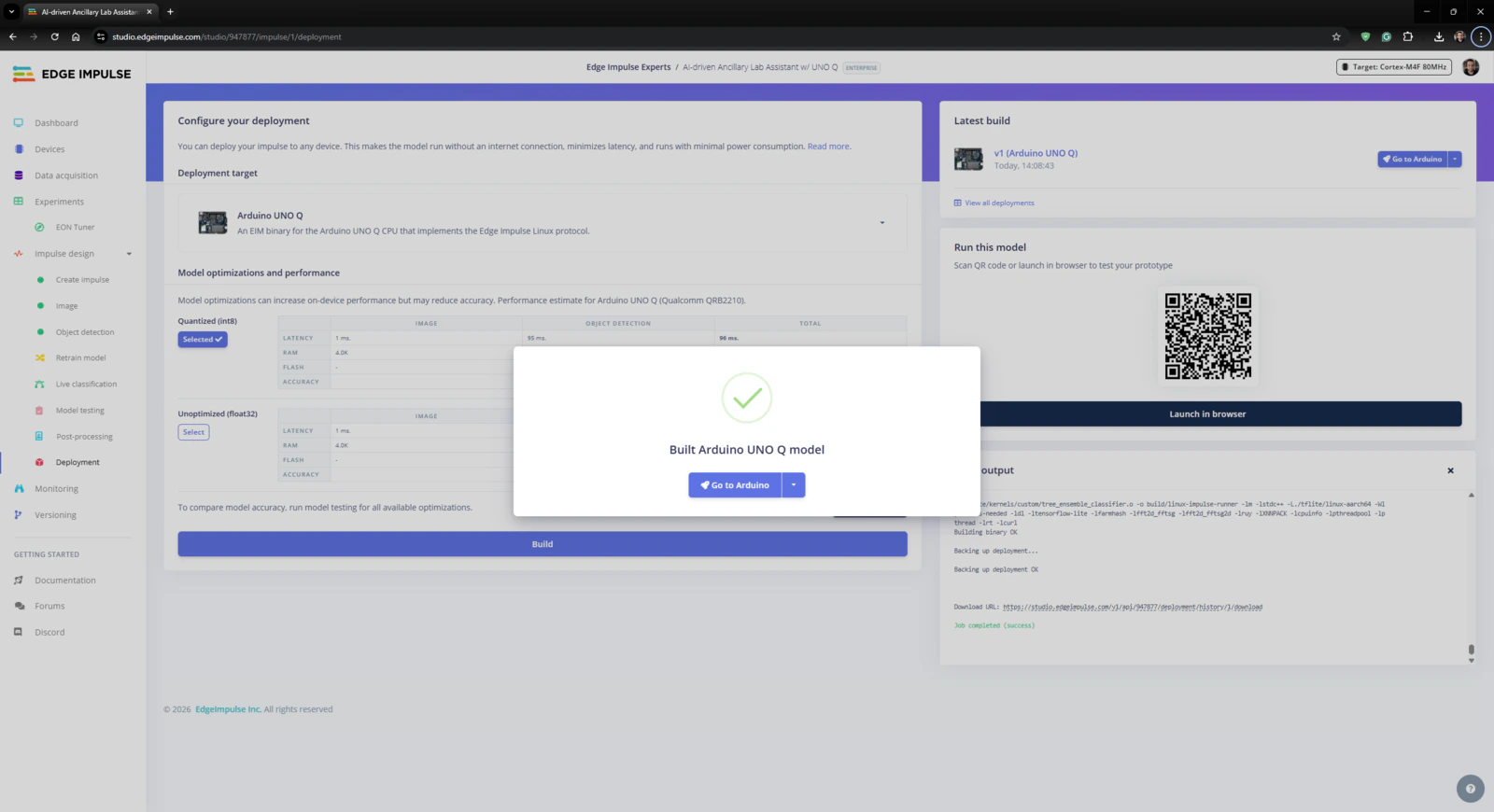Click the Discord icon in the sidebar
The width and height of the screenshot is (1494, 812).
coord(18,632)
